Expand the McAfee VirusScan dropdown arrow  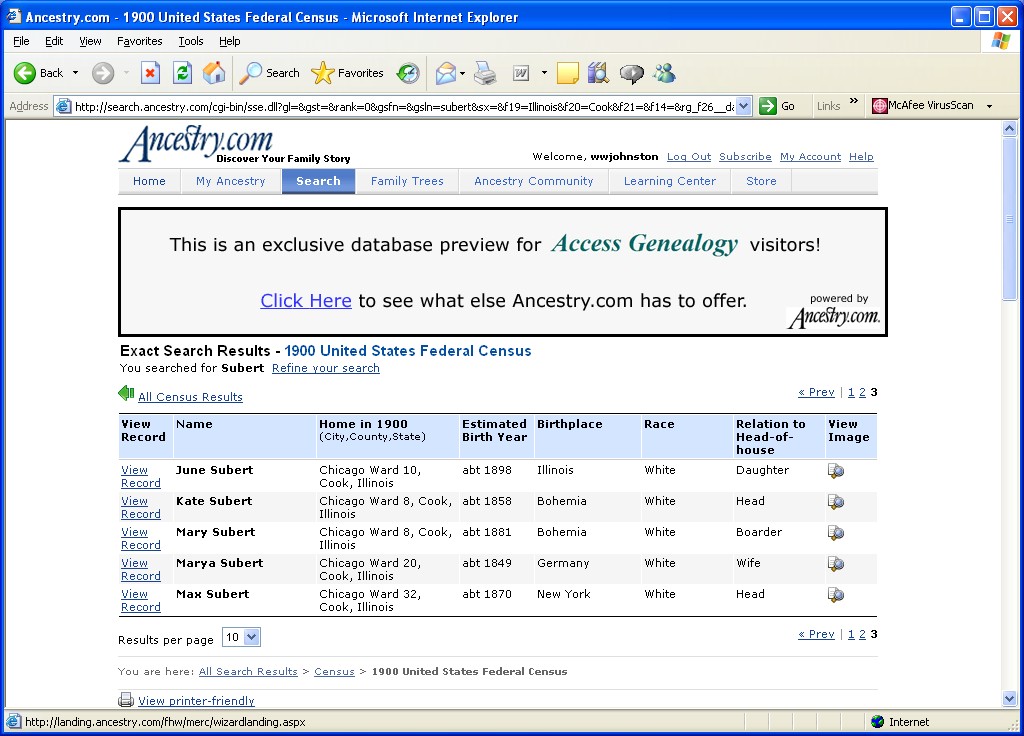tap(989, 106)
